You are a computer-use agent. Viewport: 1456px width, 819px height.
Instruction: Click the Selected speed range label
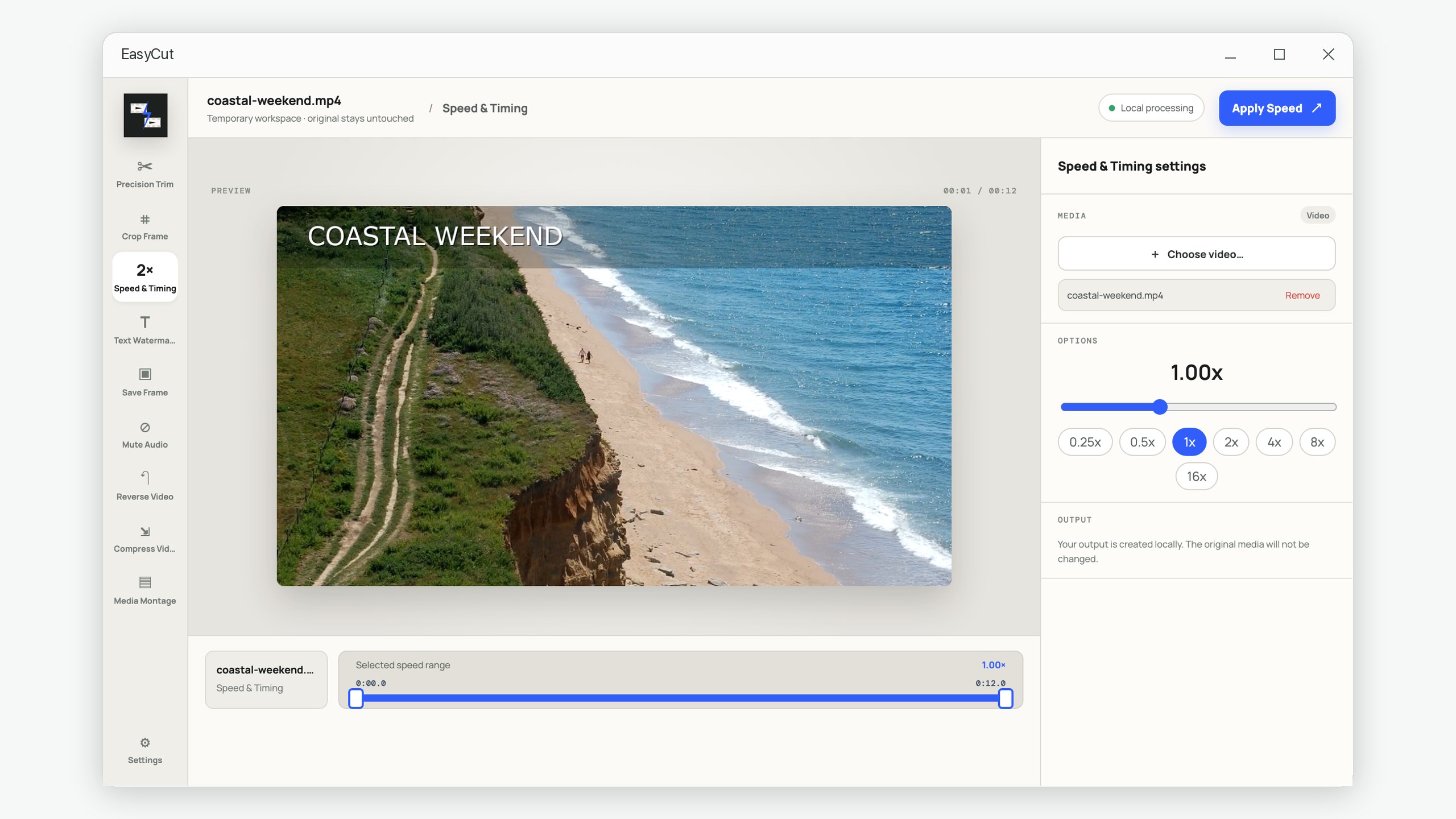pyautogui.click(x=403, y=665)
